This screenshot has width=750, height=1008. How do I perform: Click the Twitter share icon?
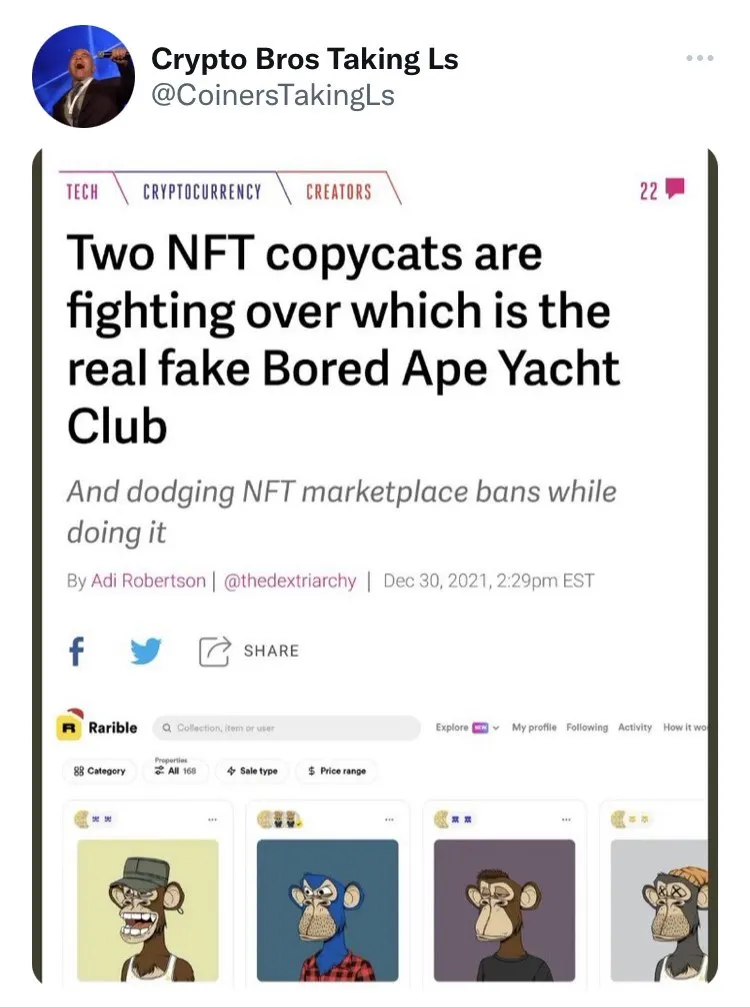point(147,650)
